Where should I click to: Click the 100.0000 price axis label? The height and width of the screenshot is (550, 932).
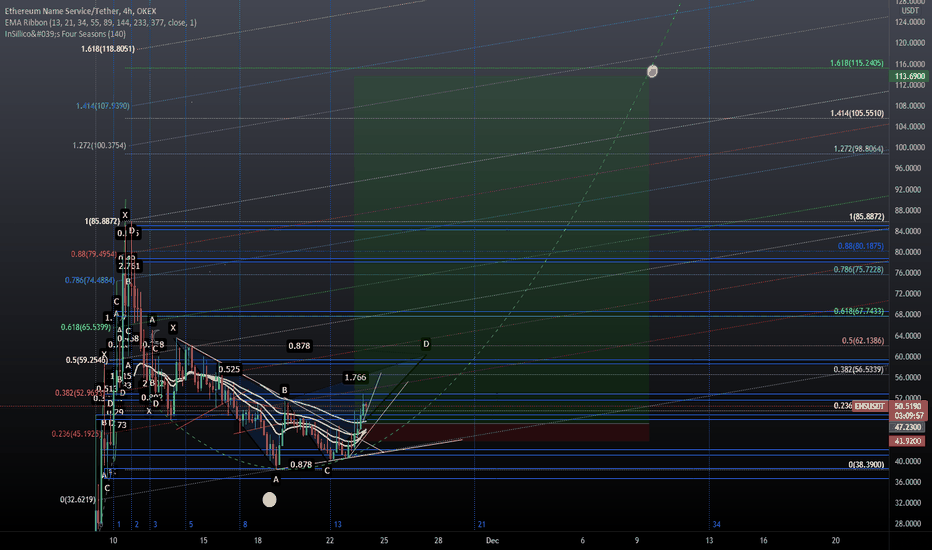909,147
